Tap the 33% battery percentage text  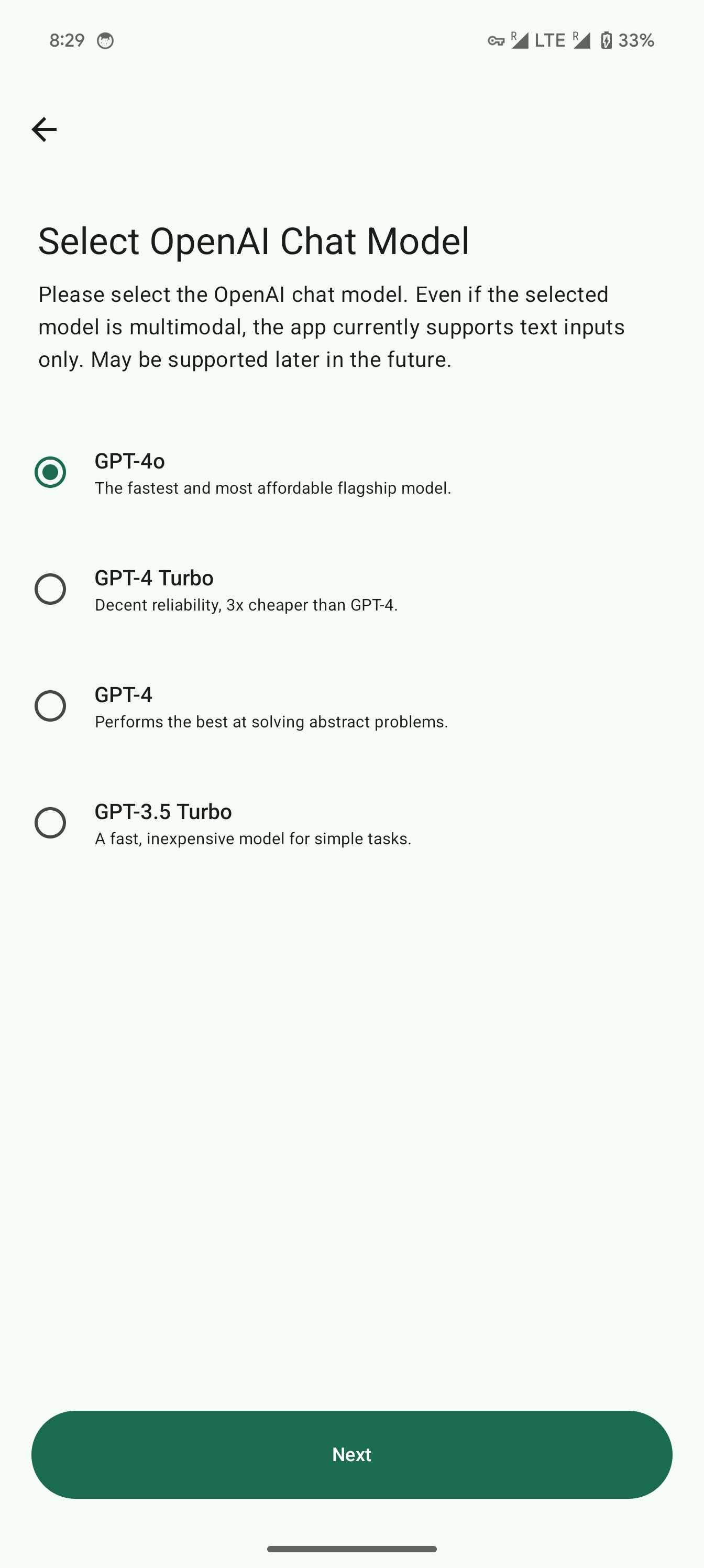(x=636, y=40)
